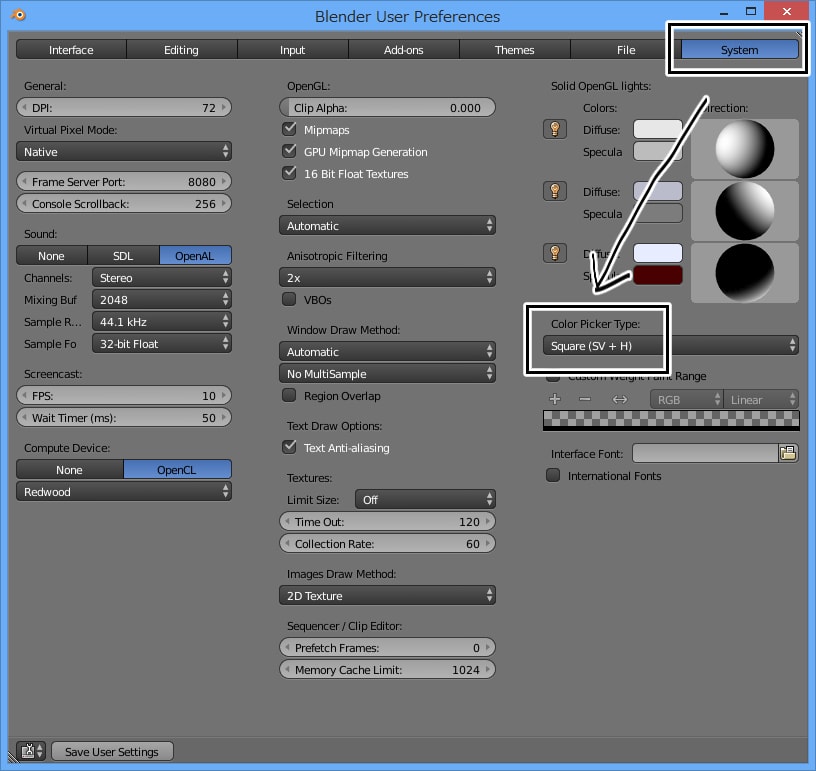Click the custom weight paint color ramp

(x=671, y=420)
